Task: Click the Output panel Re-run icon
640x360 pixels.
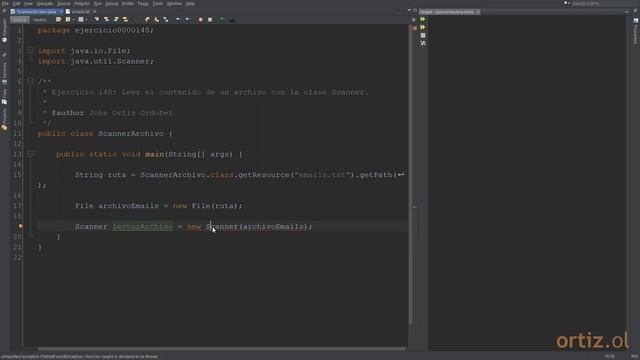Action: pos(423,19)
